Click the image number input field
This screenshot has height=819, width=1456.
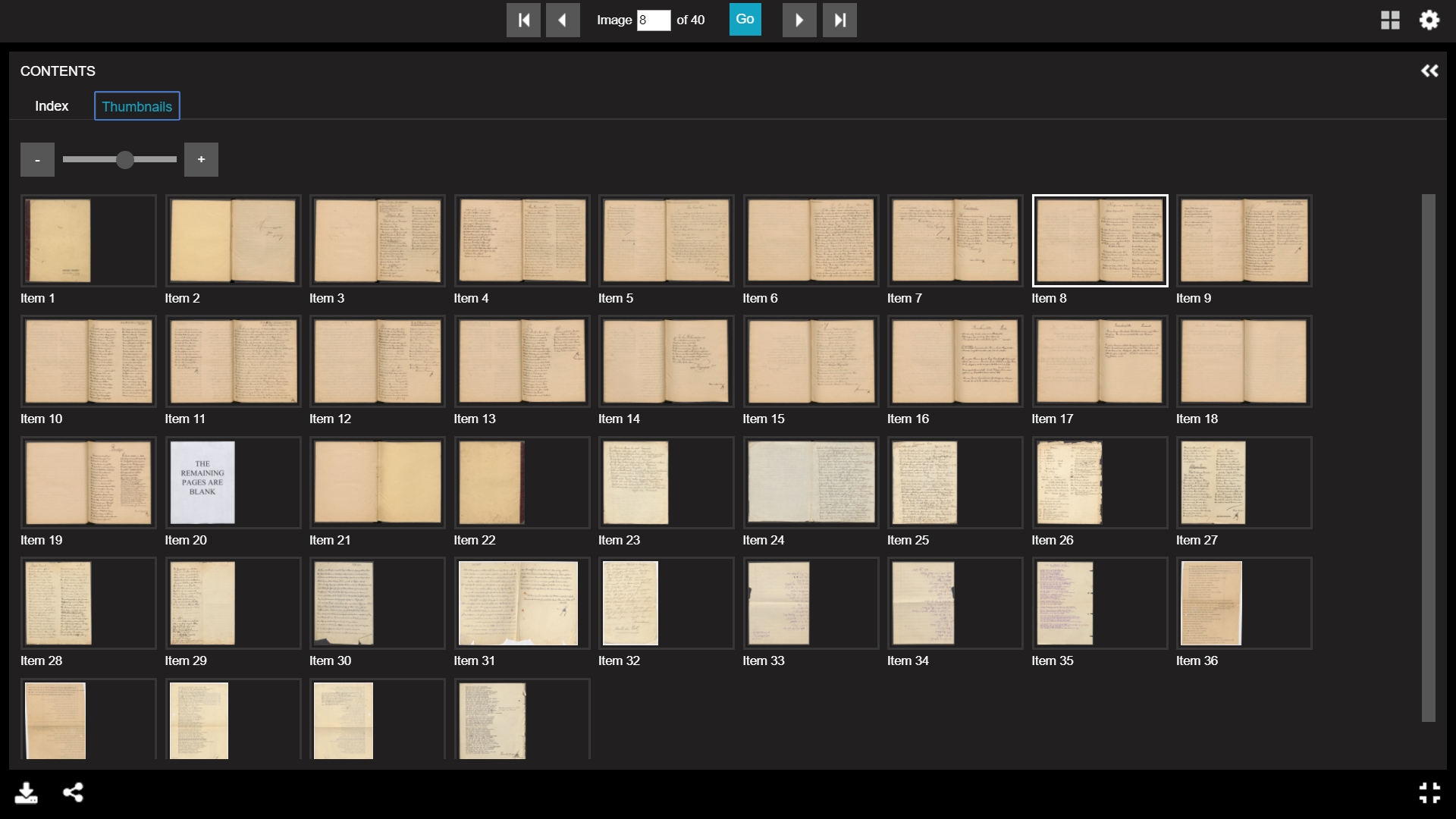tap(654, 20)
